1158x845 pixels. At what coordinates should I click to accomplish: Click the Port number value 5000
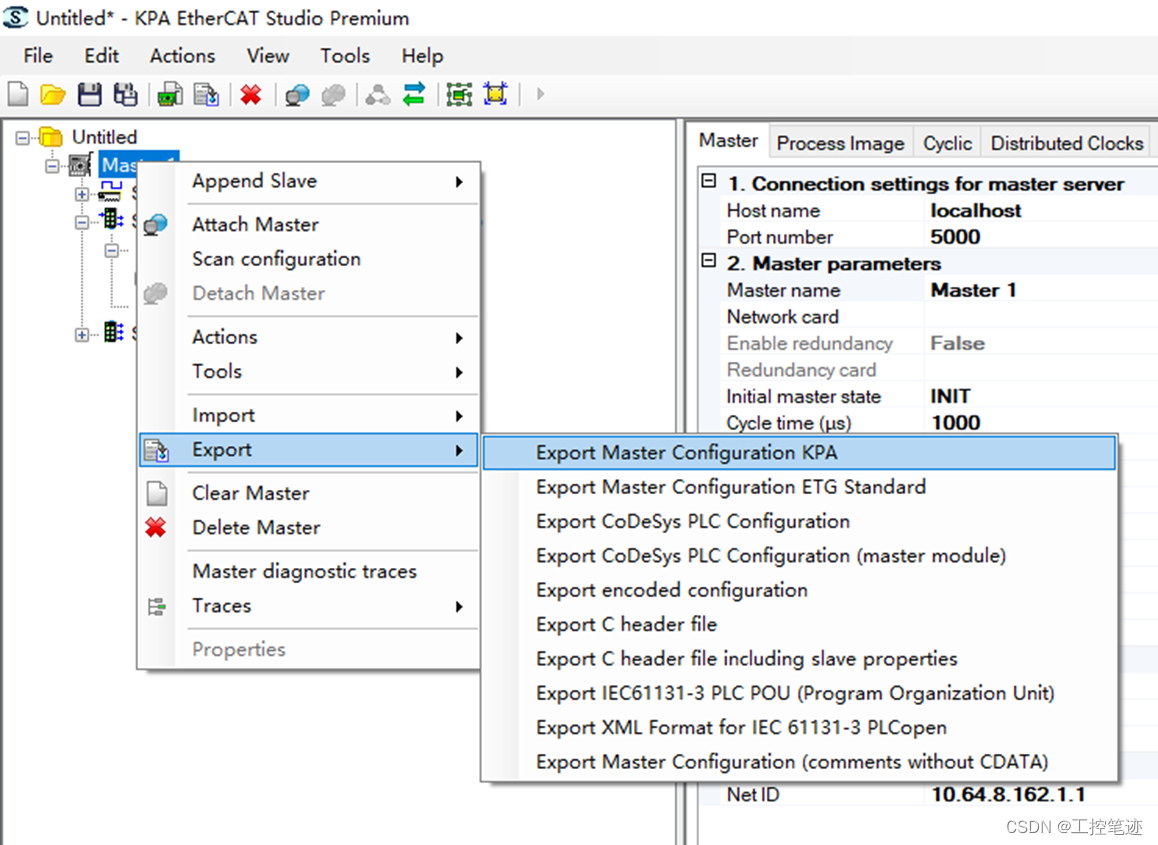tap(955, 238)
